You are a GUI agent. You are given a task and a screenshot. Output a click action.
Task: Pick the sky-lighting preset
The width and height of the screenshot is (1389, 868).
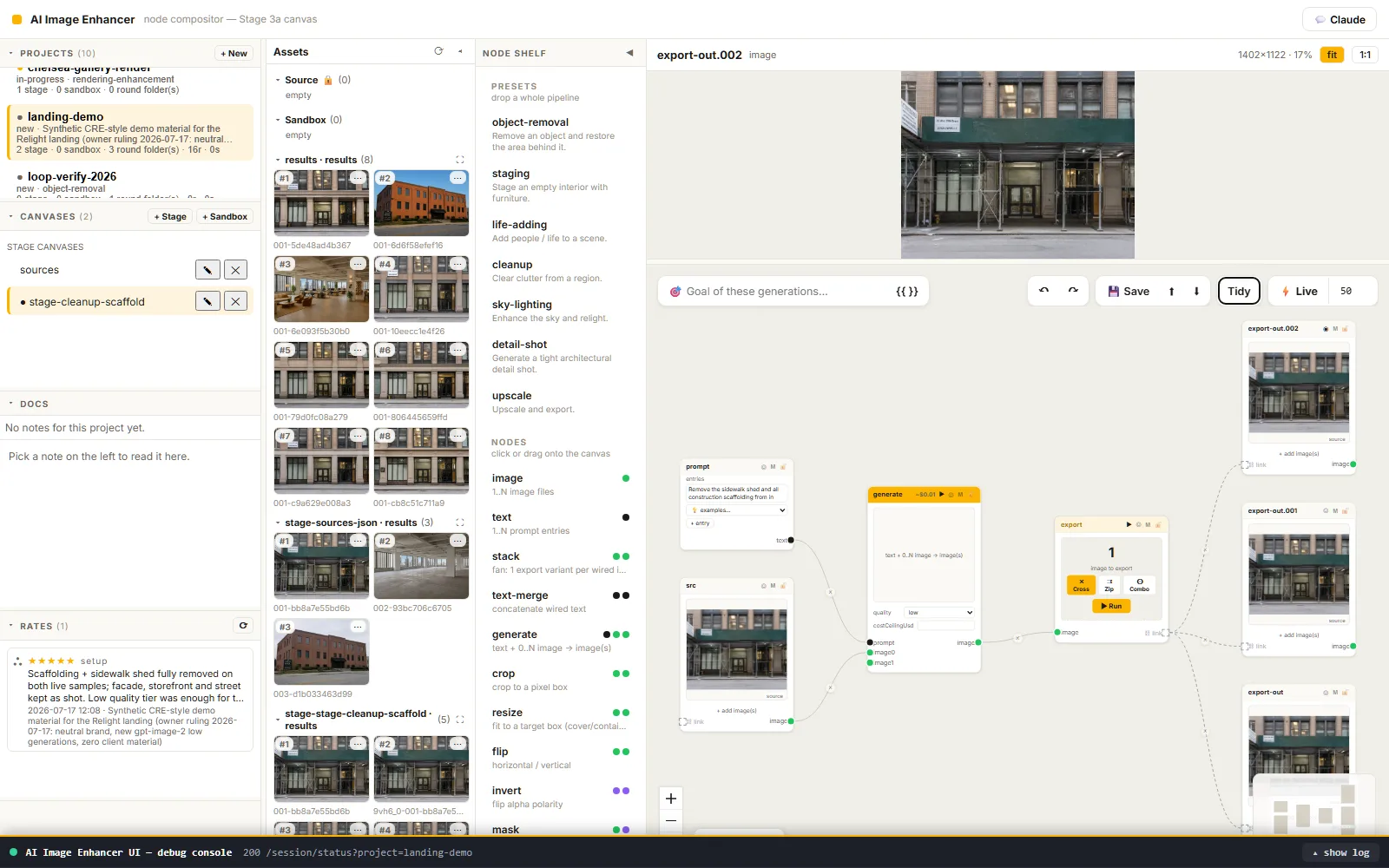click(560, 311)
